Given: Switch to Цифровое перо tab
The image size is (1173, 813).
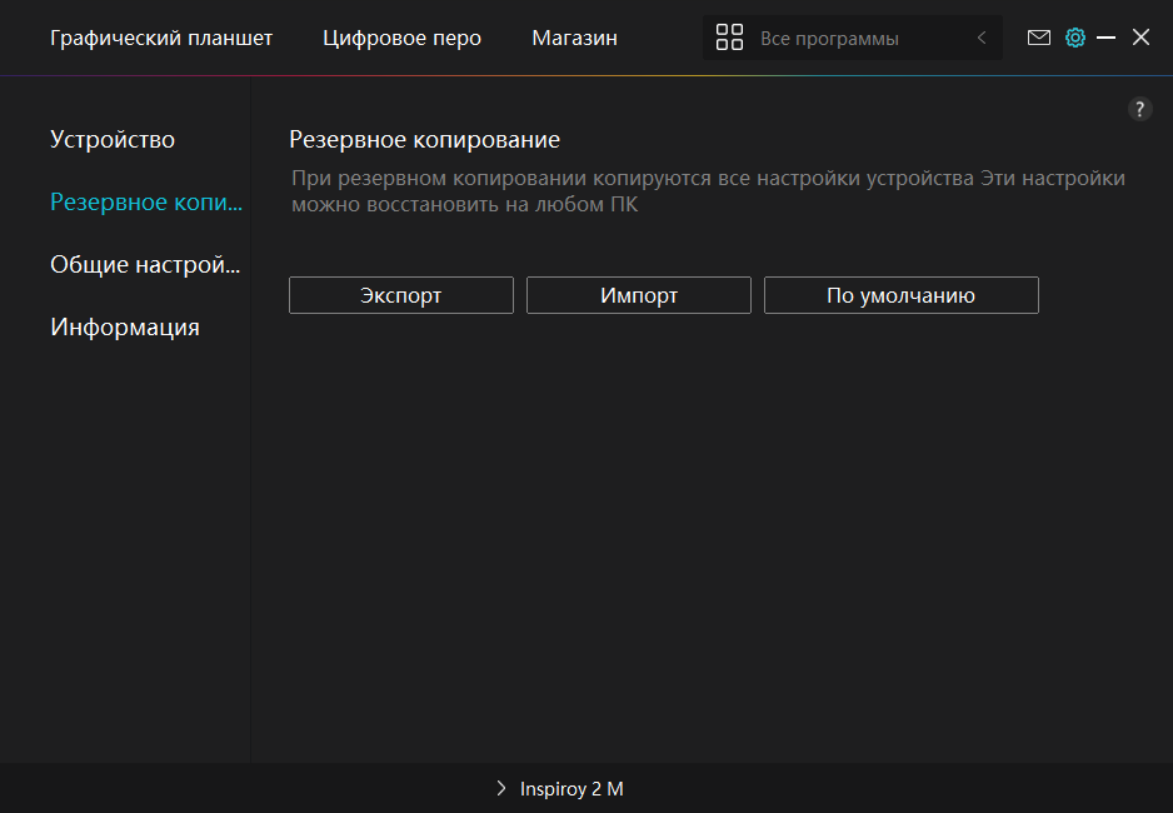Looking at the screenshot, I should coord(402,38).
